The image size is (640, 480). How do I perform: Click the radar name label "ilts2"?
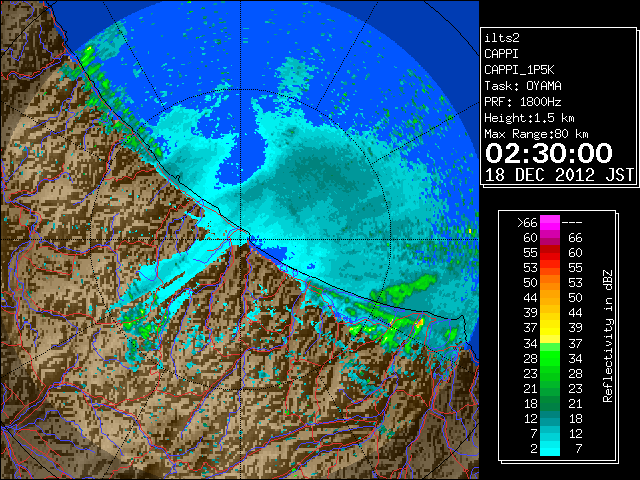[x=502, y=38]
